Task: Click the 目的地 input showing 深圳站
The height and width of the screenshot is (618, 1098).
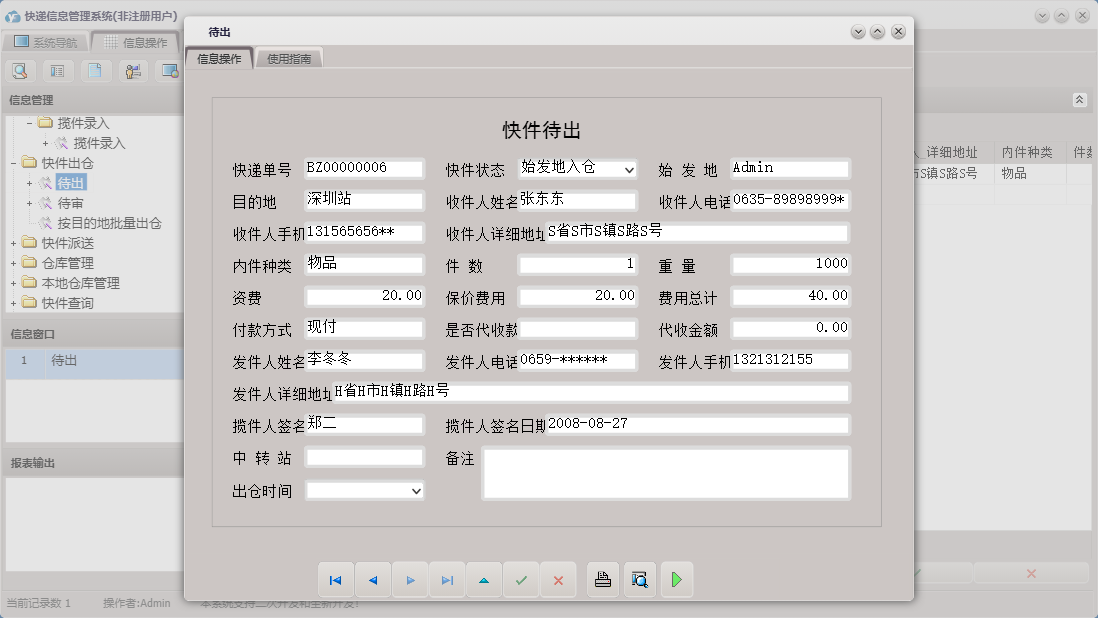Action: [x=363, y=200]
